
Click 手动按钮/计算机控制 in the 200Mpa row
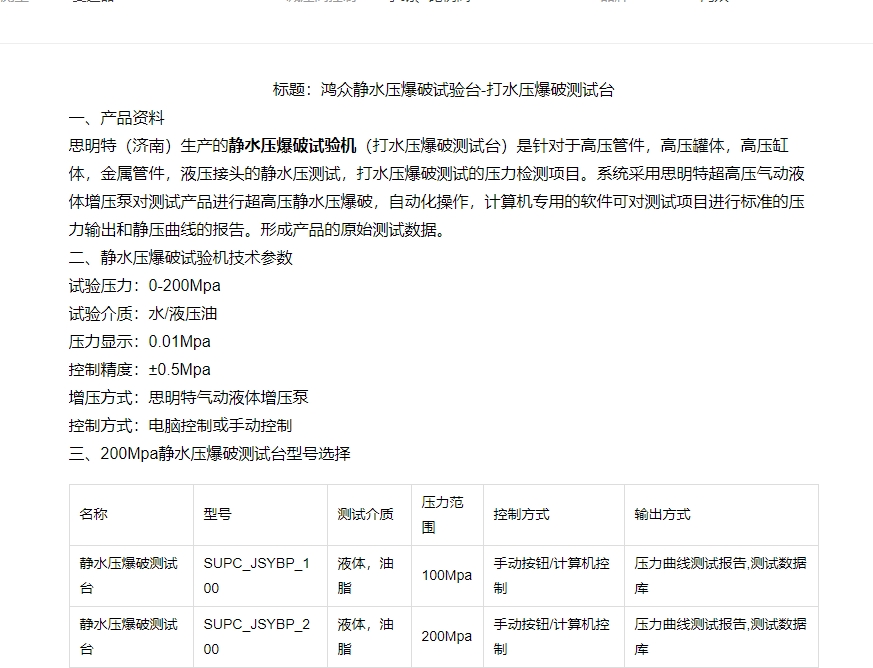point(554,637)
